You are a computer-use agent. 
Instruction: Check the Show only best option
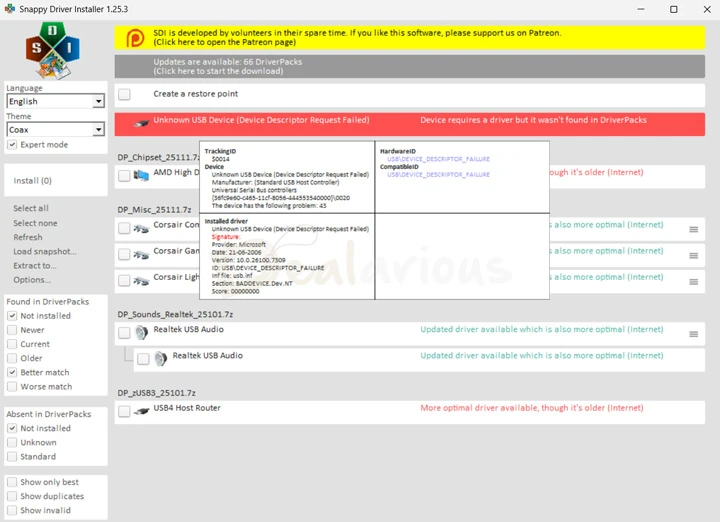click(12, 482)
